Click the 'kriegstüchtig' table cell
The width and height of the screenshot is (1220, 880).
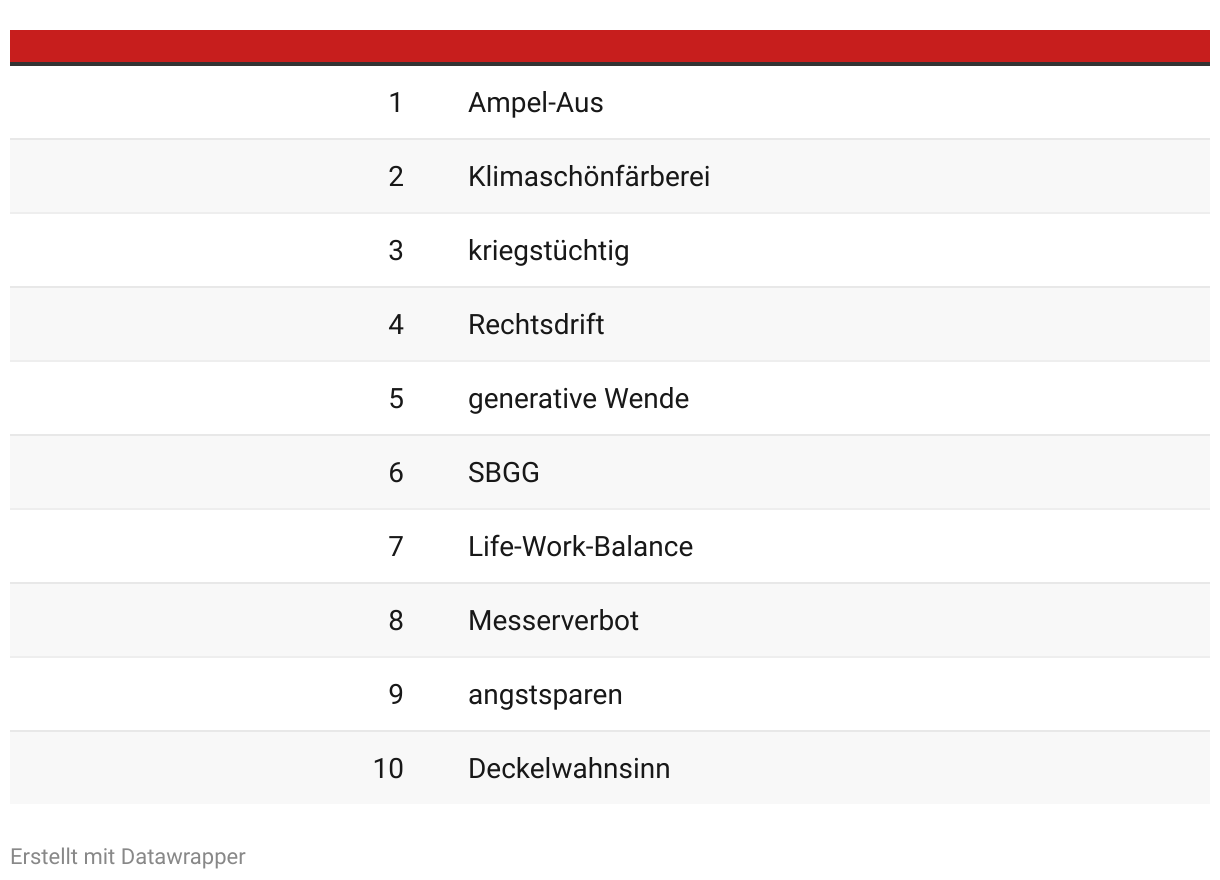pos(548,251)
